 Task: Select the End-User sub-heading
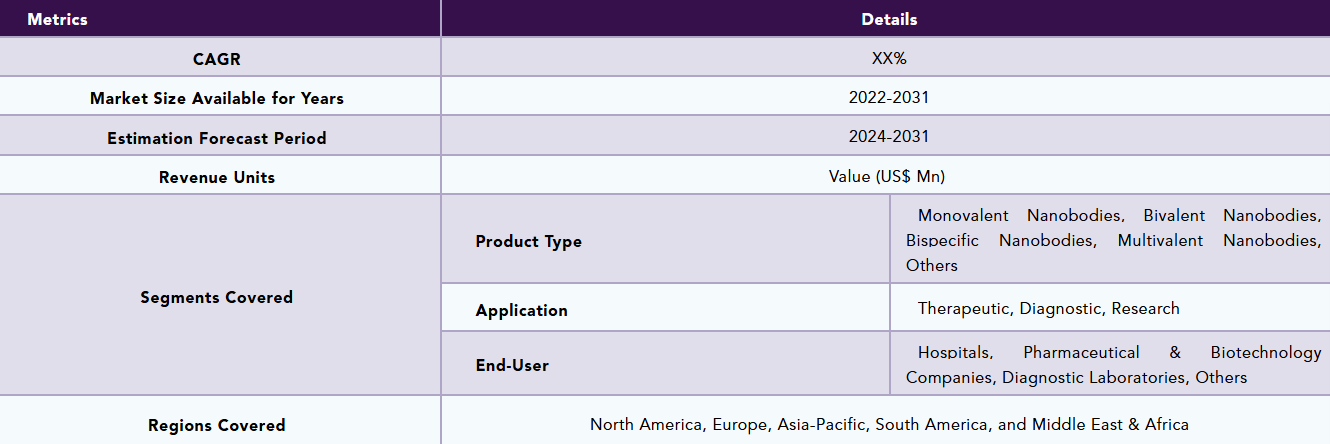(512, 365)
